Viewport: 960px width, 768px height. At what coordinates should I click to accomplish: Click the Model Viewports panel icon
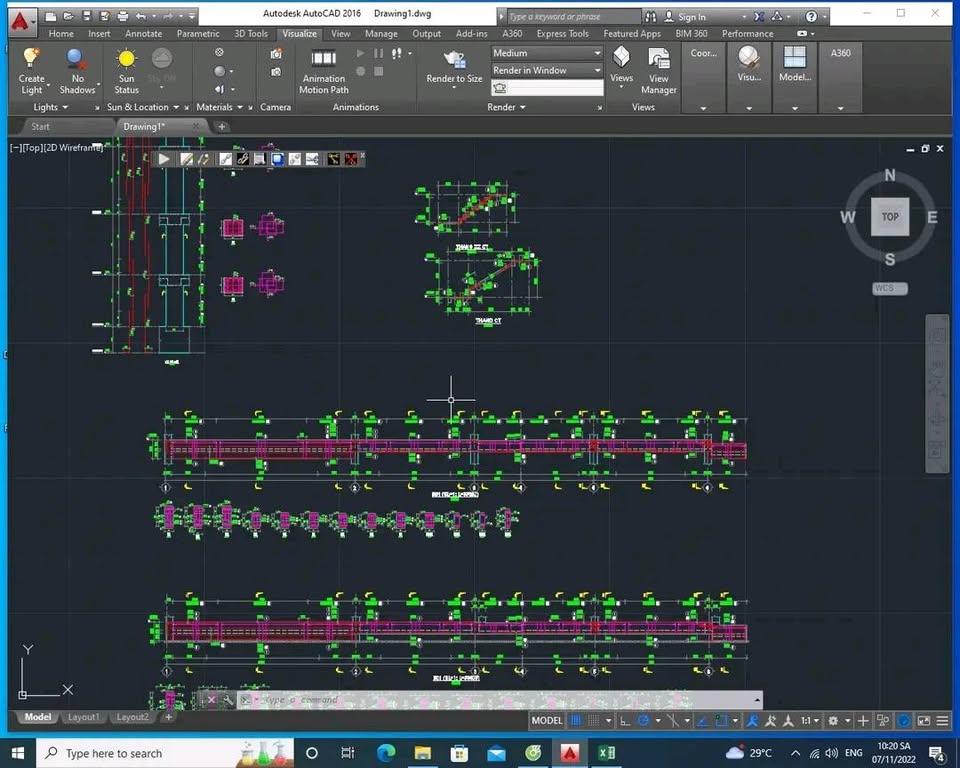click(795, 57)
